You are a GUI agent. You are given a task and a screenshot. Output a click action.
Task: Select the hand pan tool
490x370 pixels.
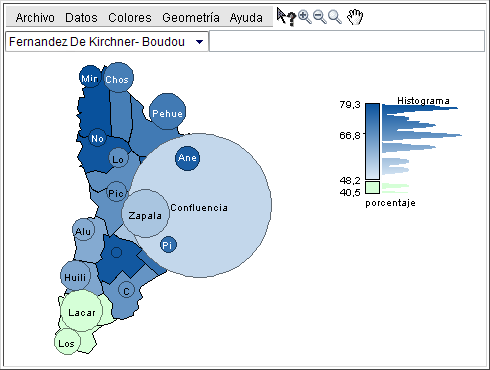(355, 17)
